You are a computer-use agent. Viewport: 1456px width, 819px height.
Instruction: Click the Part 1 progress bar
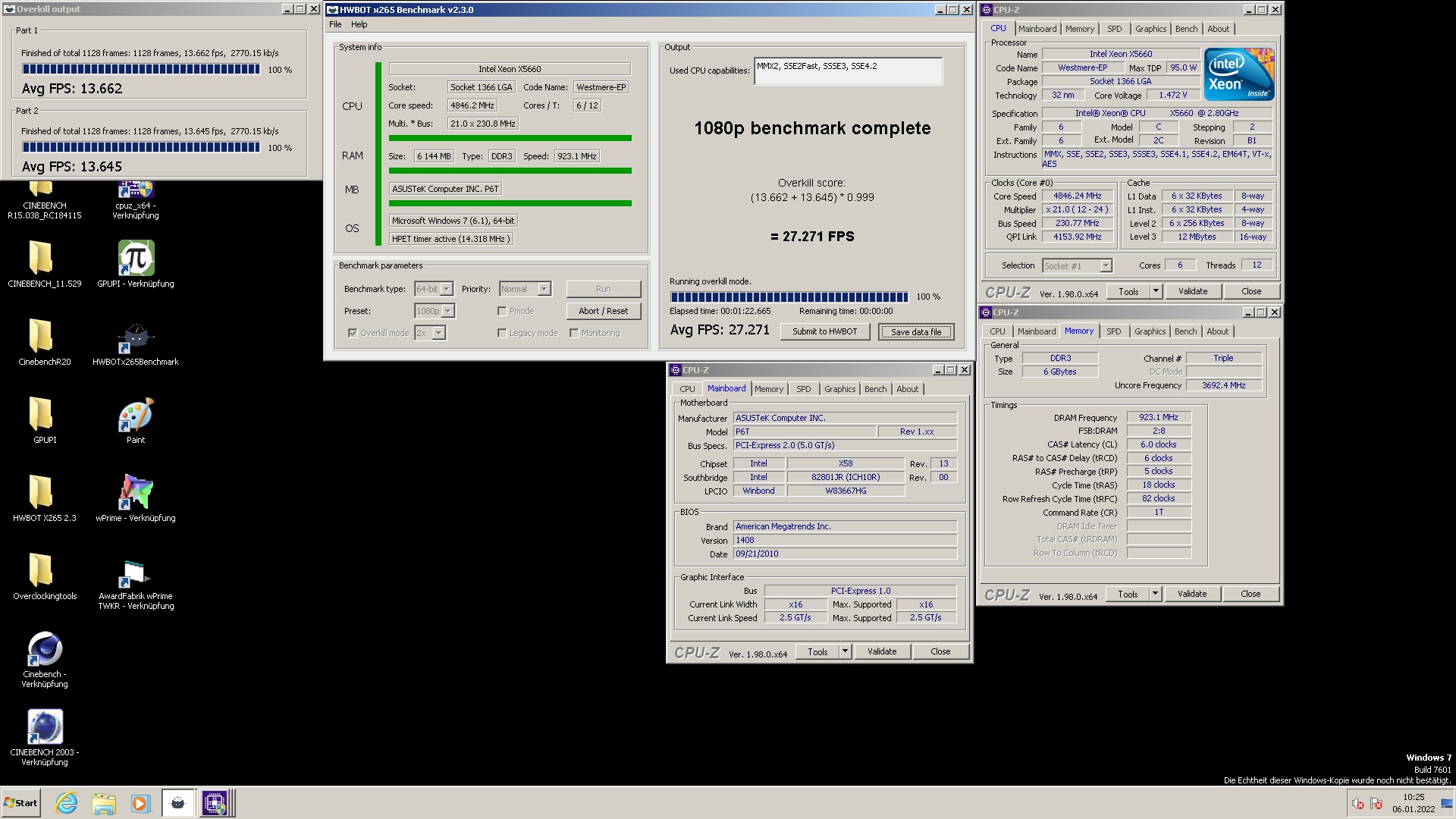coord(141,69)
